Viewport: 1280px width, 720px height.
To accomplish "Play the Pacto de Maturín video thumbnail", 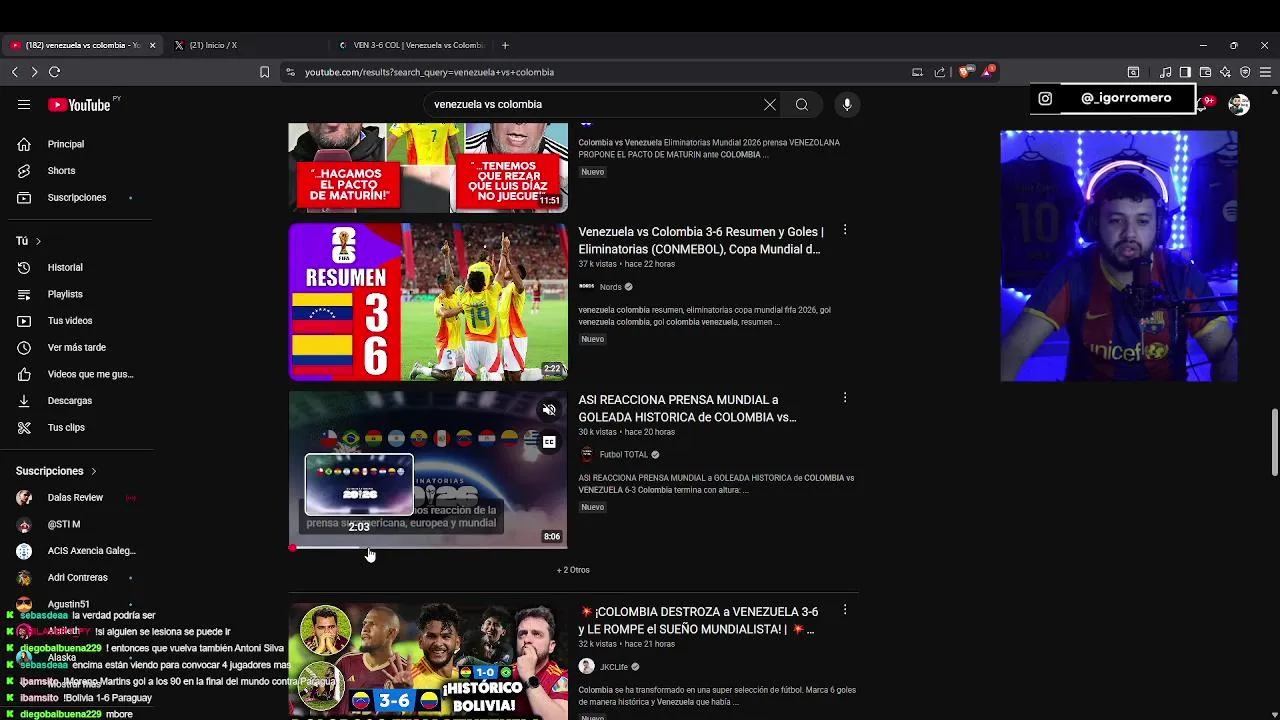I will [x=428, y=167].
